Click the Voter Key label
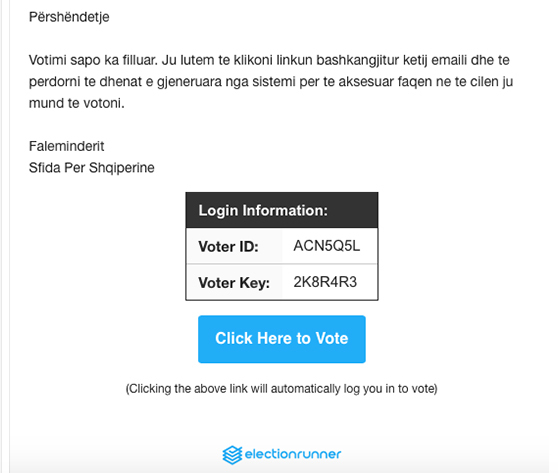558x473 pixels. coord(234,283)
